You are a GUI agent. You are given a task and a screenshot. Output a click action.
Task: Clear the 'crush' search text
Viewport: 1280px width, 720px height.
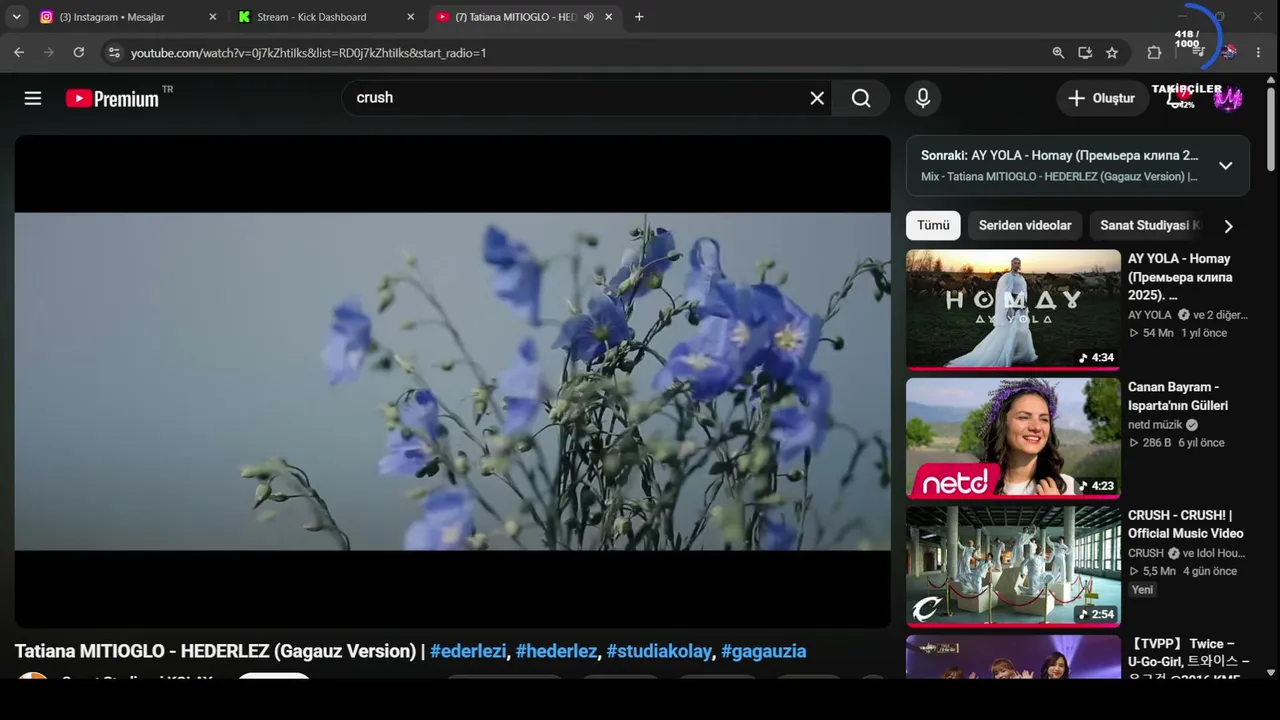click(817, 98)
